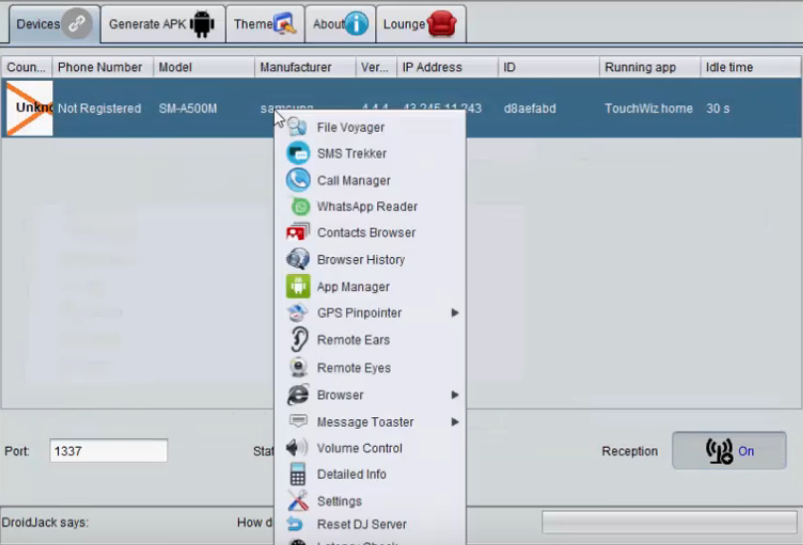The image size is (803, 545).
Task: Choose App Manager menu entry
Action: click(370, 287)
